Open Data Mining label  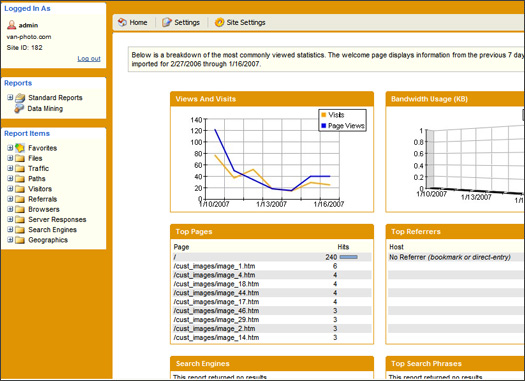(45, 108)
